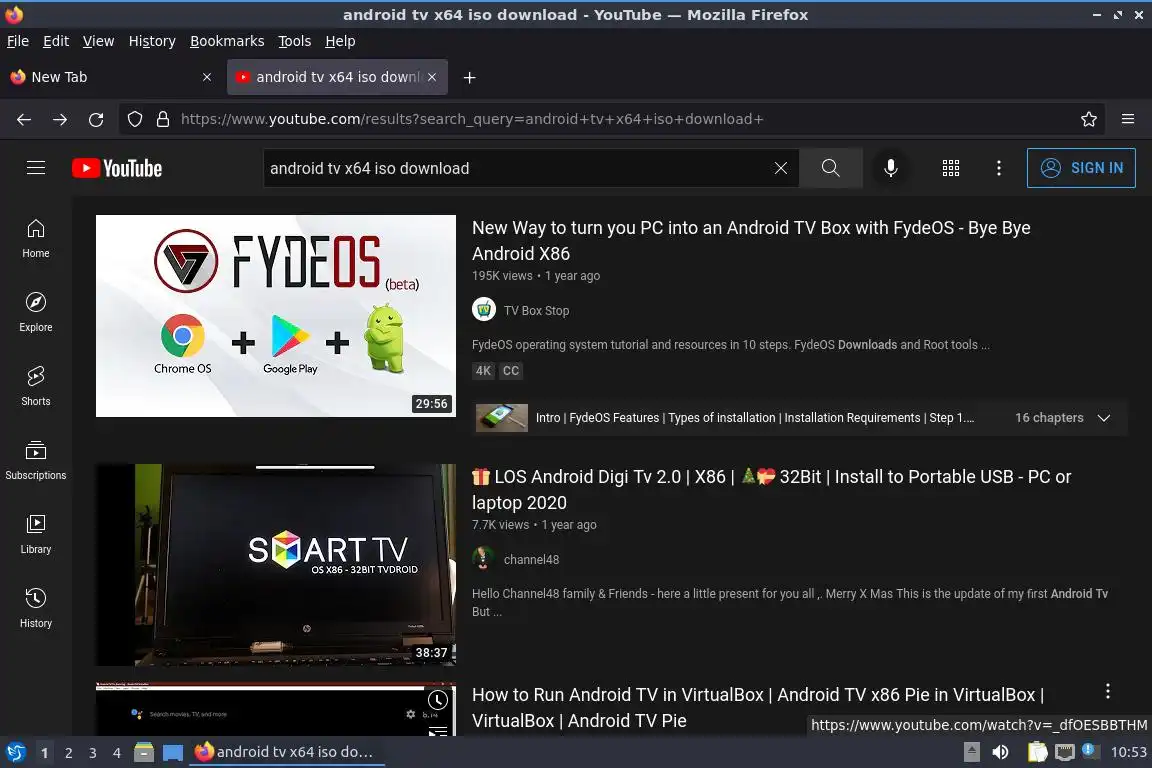The width and height of the screenshot is (1152, 768).
Task: Open the taskbar start menu icon
Action: (x=15, y=753)
